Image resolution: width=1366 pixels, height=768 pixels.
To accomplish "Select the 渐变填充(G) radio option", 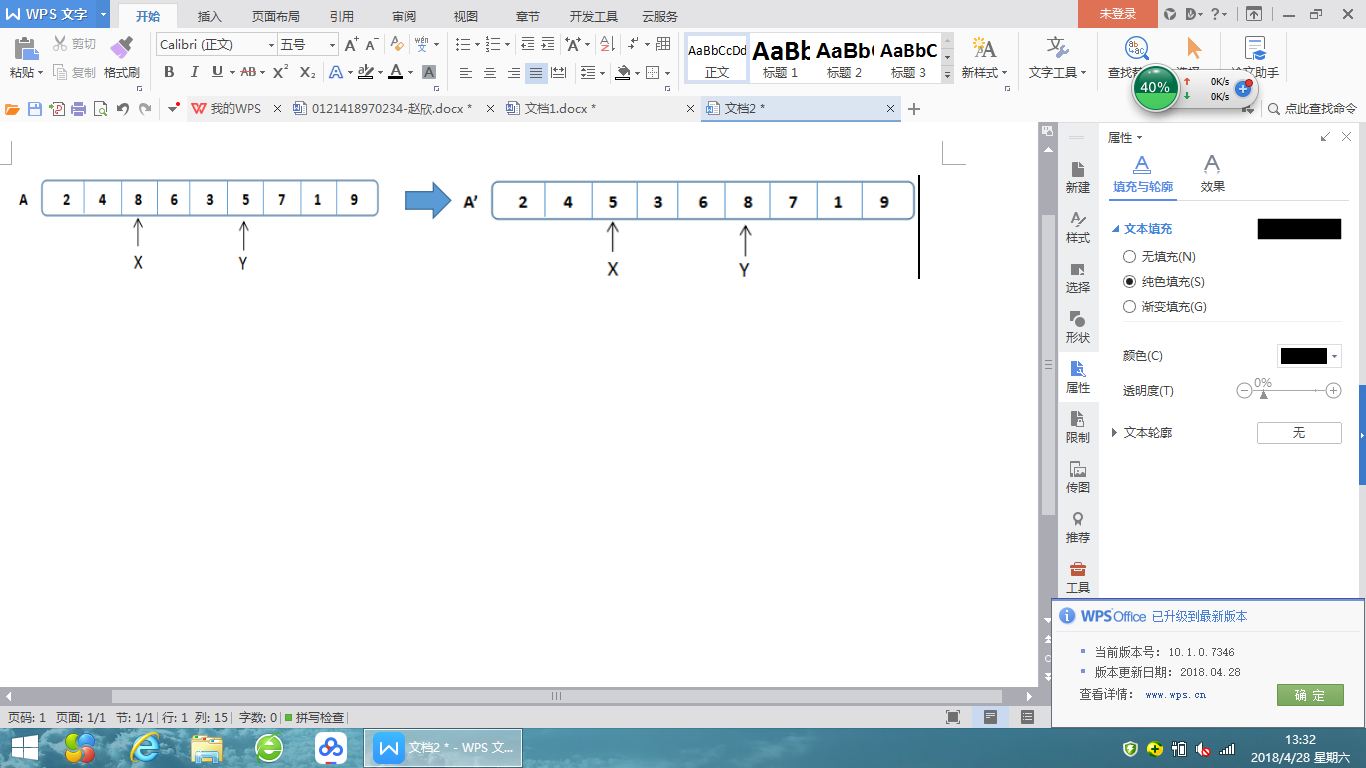I will pos(1130,307).
